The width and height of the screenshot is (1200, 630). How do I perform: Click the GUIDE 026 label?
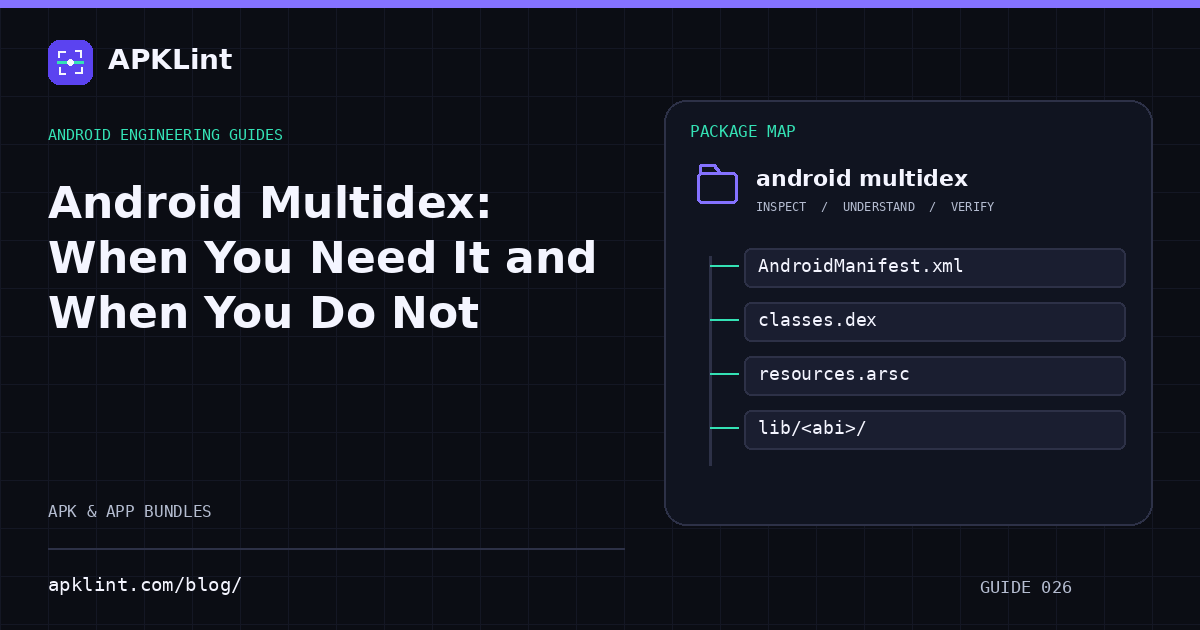1026,588
